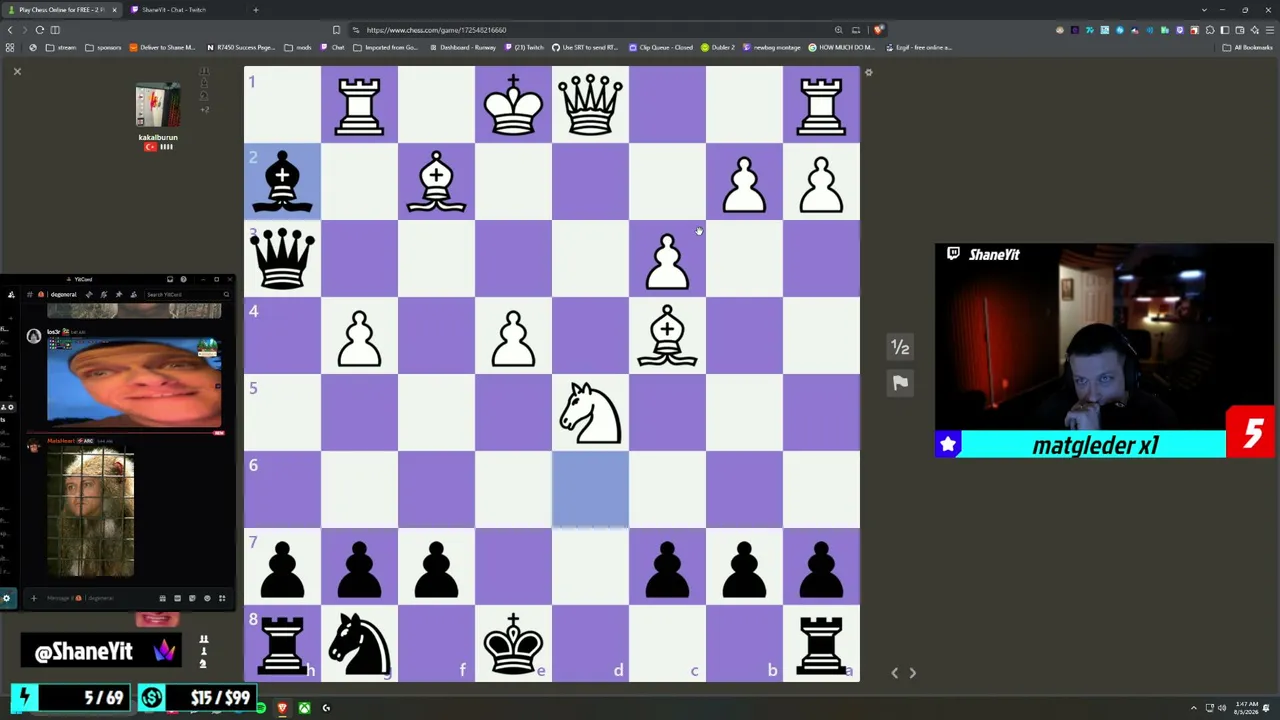Open 'R7450 Success Page' bookmark
The width and height of the screenshot is (1280, 720).
click(x=241, y=47)
